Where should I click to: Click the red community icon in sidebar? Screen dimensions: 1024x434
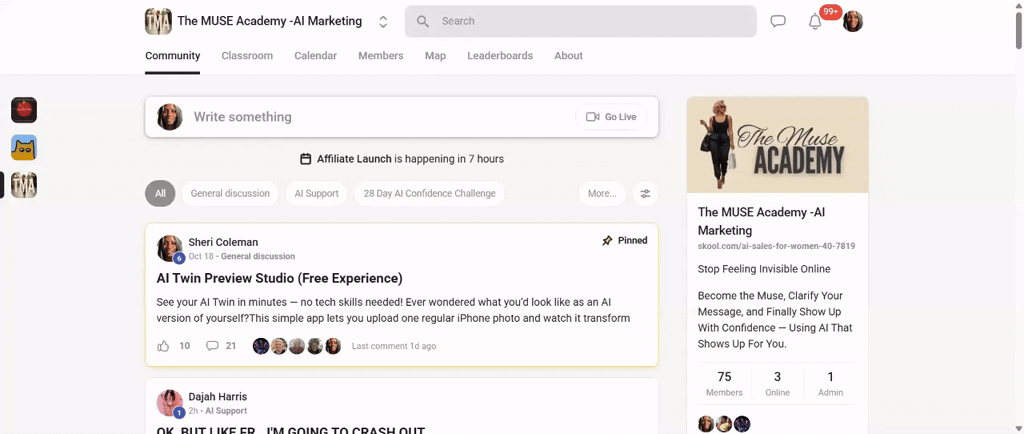click(x=24, y=110)
